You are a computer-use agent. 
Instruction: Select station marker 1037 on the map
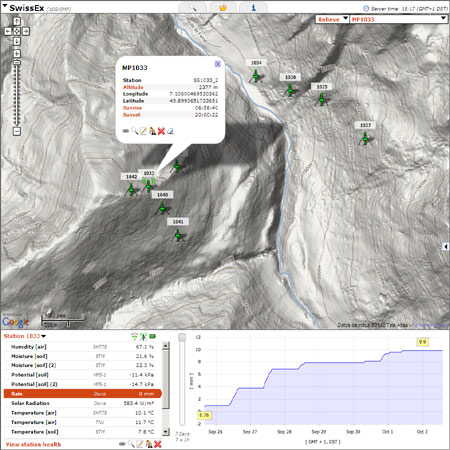click(x=365, y=138)
